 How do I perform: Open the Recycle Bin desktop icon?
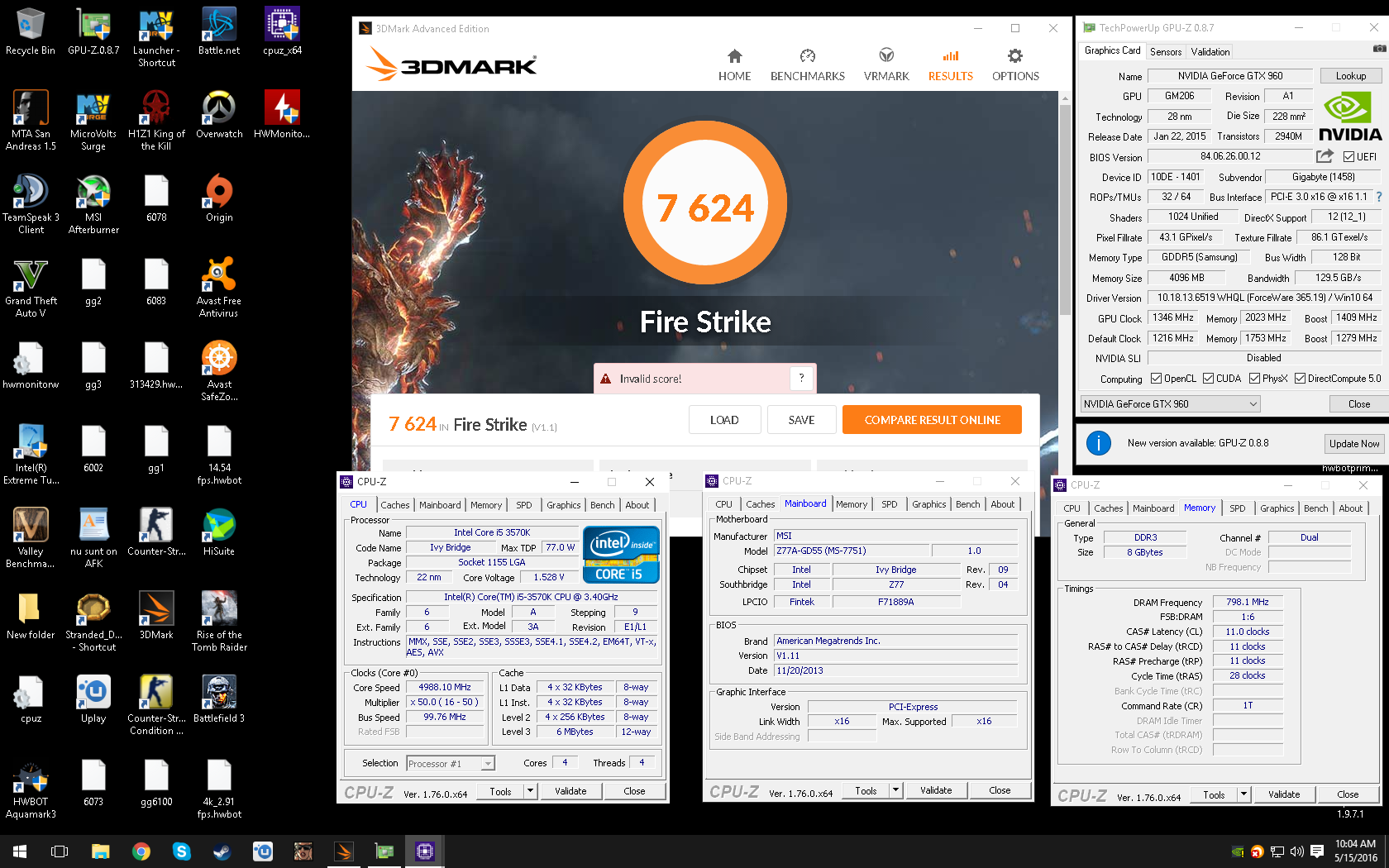(x=31, y=31)
